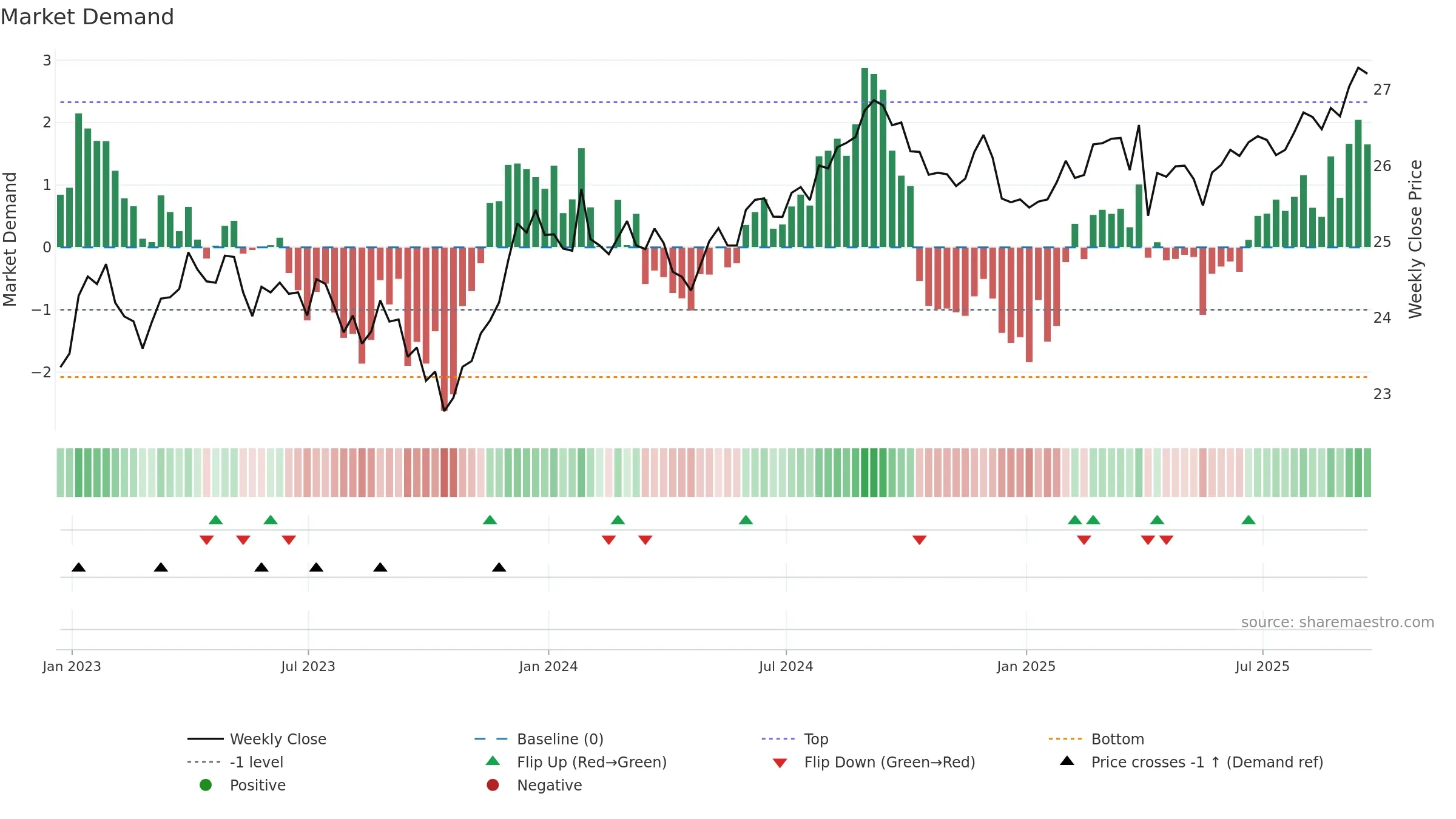Select black triangle marker just after Jul 2023
The image size is (1456, 819).
(316, 567)
